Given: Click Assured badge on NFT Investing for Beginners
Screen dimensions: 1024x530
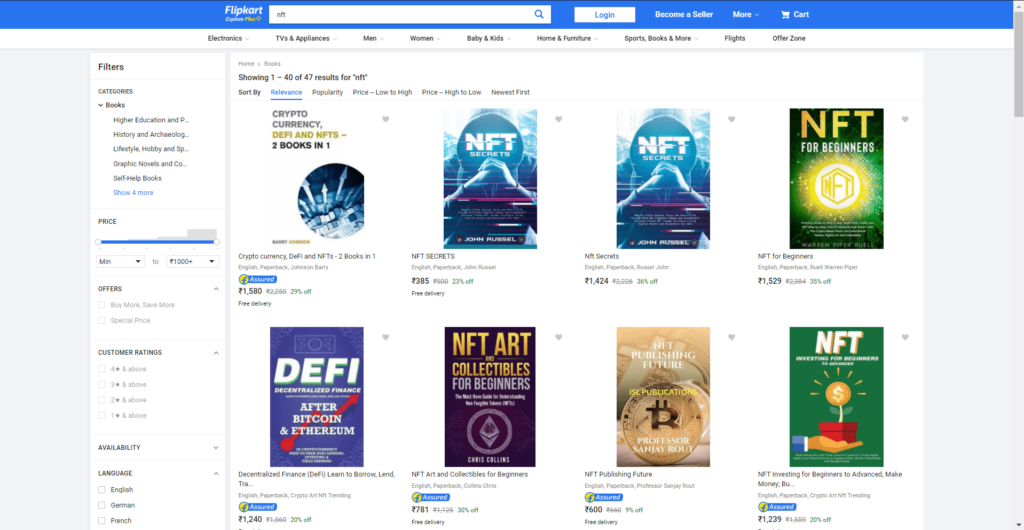Looking at the screenshot, I should tap(777, 507).
